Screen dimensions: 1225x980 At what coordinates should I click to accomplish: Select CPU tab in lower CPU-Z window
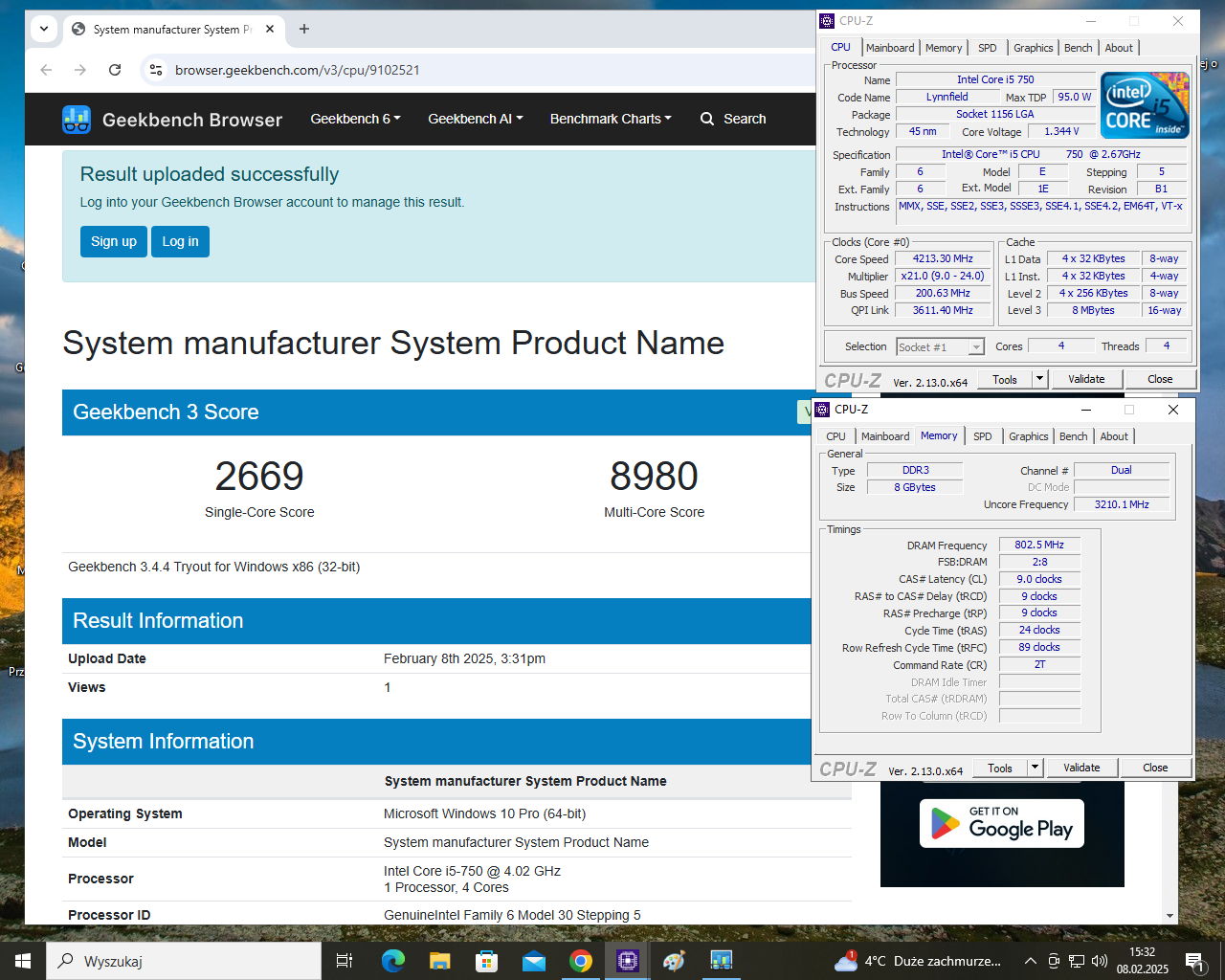[x=836, y=436]
